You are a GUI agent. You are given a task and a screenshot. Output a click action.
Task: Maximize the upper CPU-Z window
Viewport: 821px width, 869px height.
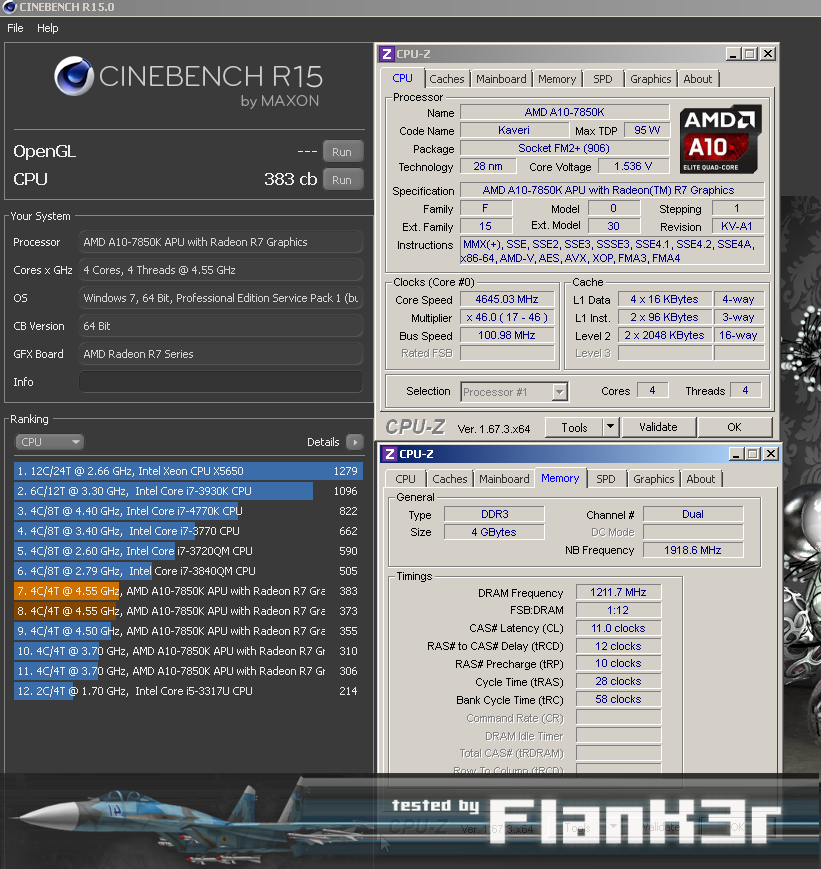[x=750, y=54]
